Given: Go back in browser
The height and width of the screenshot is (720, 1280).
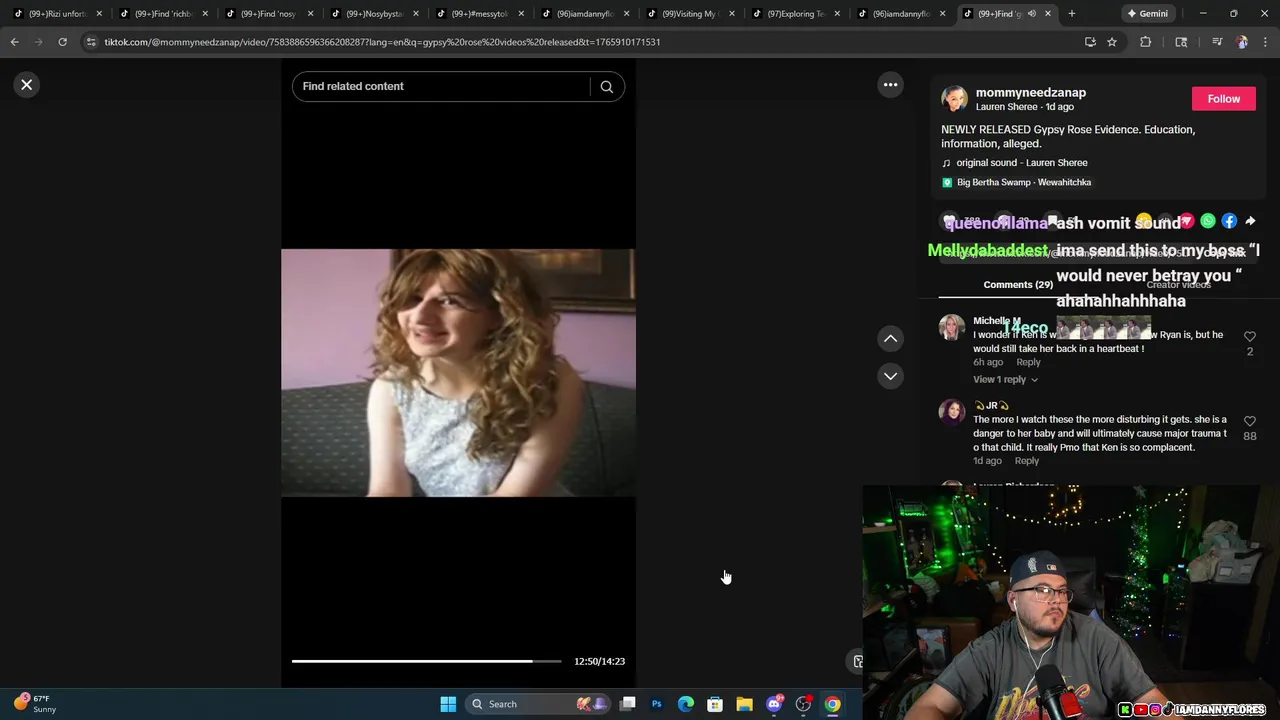Looking at the screenshot, I should click(x=15, y=42).
